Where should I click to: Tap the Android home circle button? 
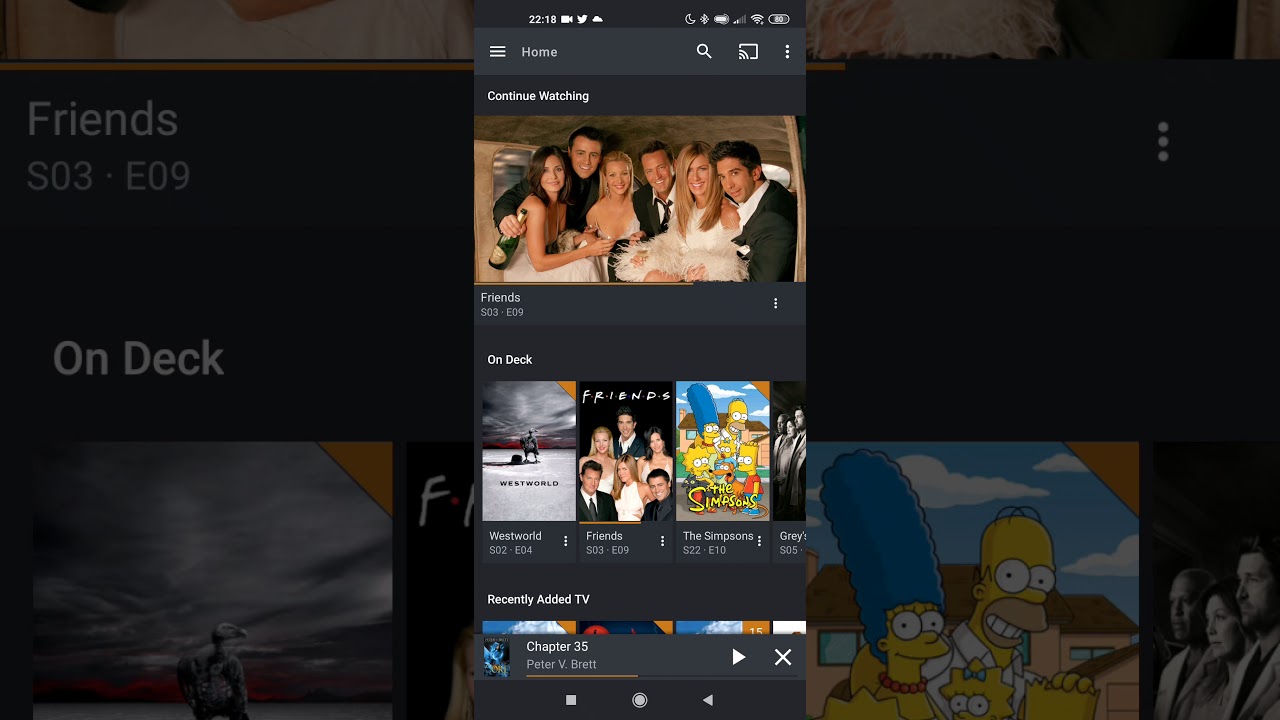[640, 700]
